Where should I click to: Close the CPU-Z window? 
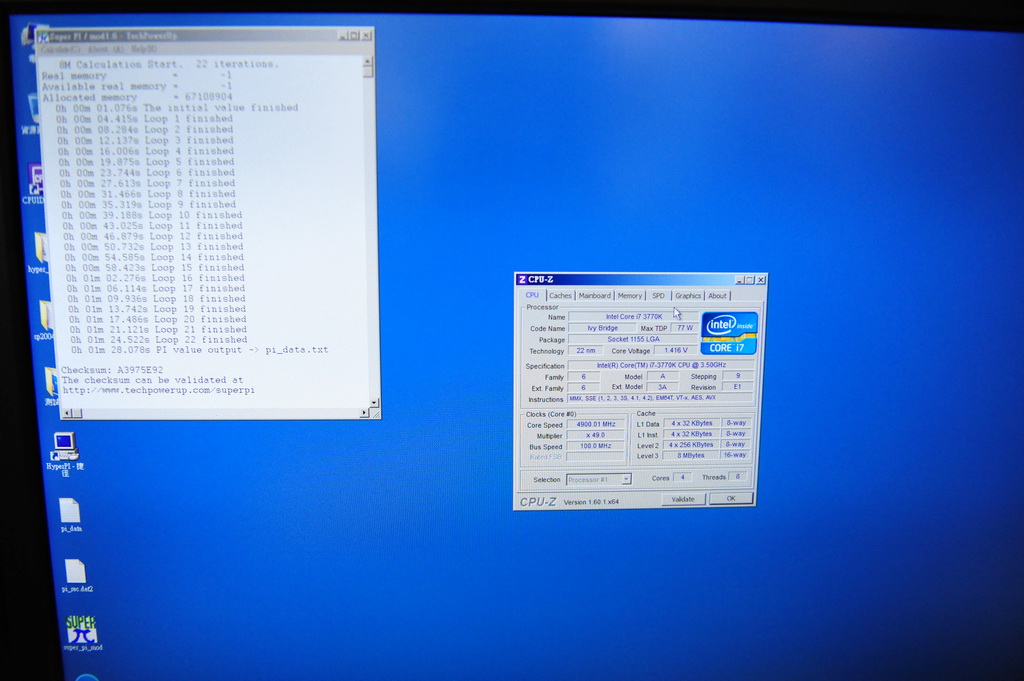tap(761, 280)
